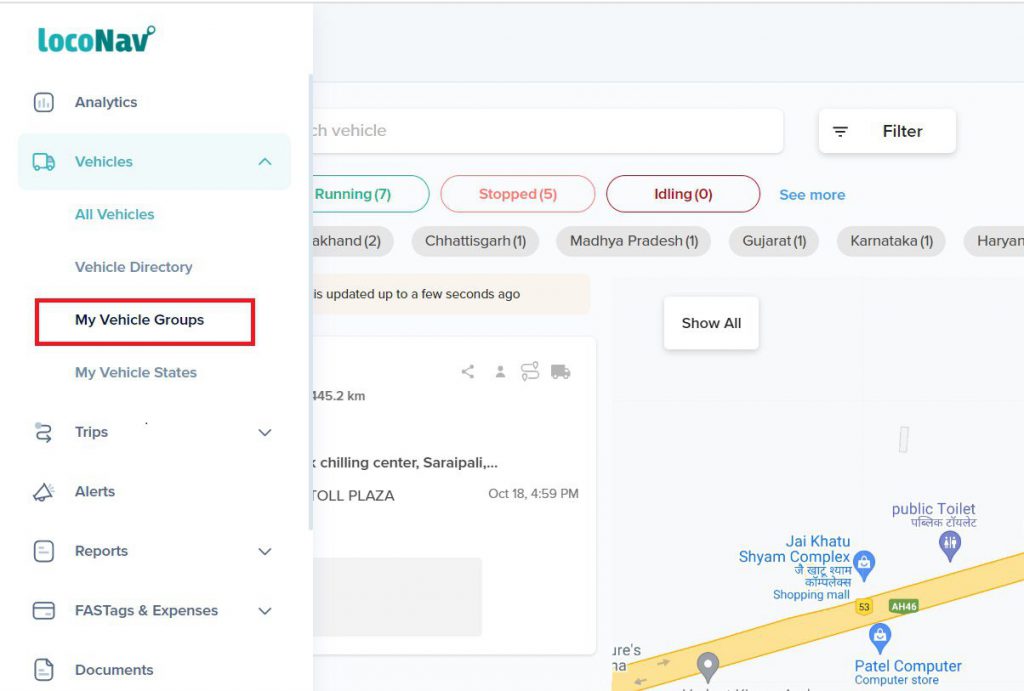Toggle the Stopped (5) status filter

[x=517, y=194]
